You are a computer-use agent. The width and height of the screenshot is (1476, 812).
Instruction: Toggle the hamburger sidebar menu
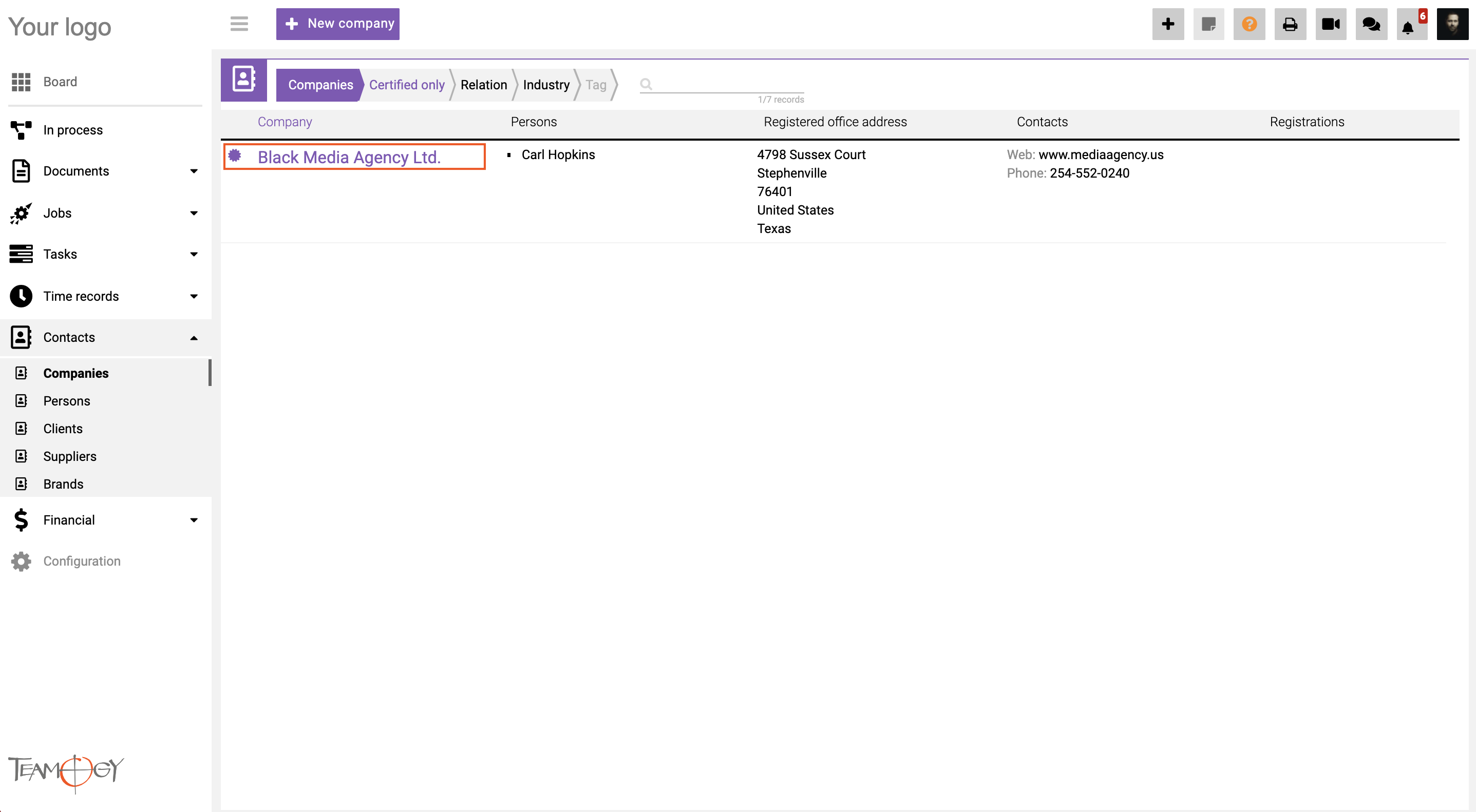click(x=239, y=24)
